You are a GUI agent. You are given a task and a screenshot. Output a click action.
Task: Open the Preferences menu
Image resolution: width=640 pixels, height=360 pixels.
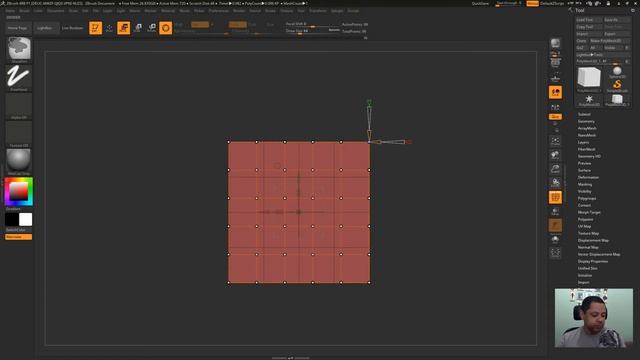coord(218,11)
